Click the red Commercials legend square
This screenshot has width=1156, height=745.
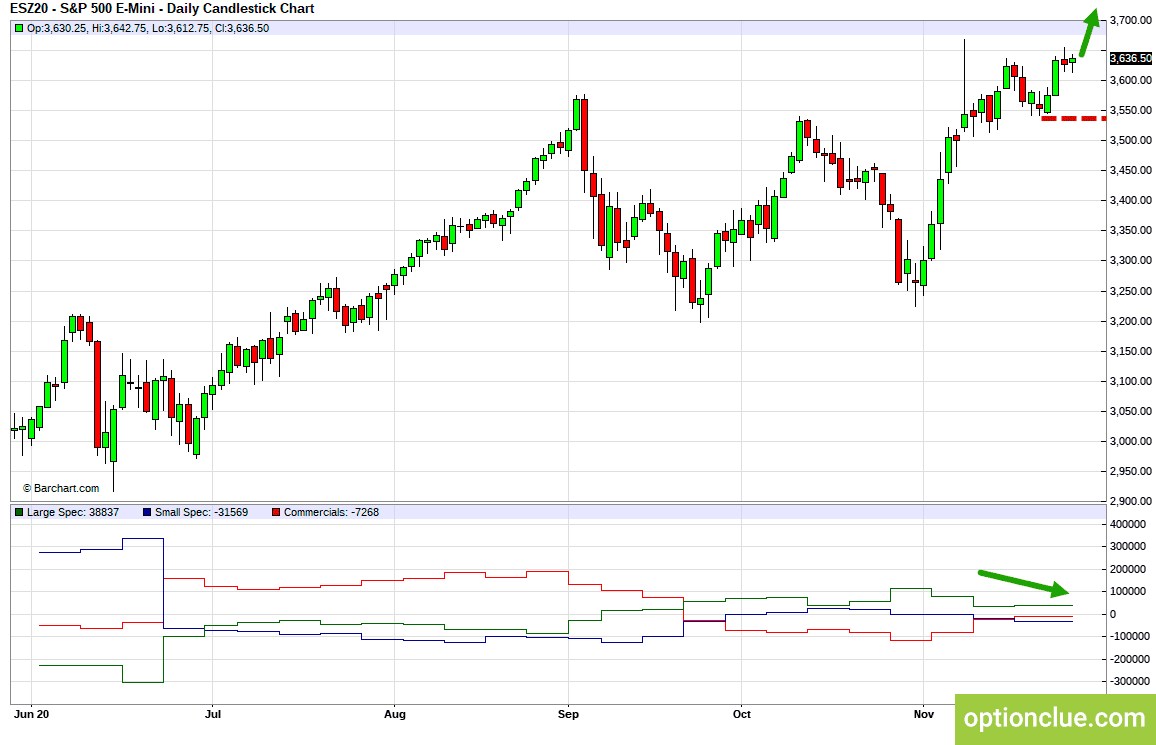tap(276, 512)
